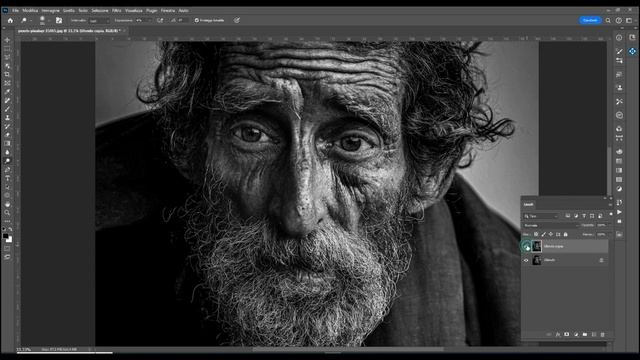Toggle visibility of Sfondo layer
640x360 pixels.
(x=526, y=260)
